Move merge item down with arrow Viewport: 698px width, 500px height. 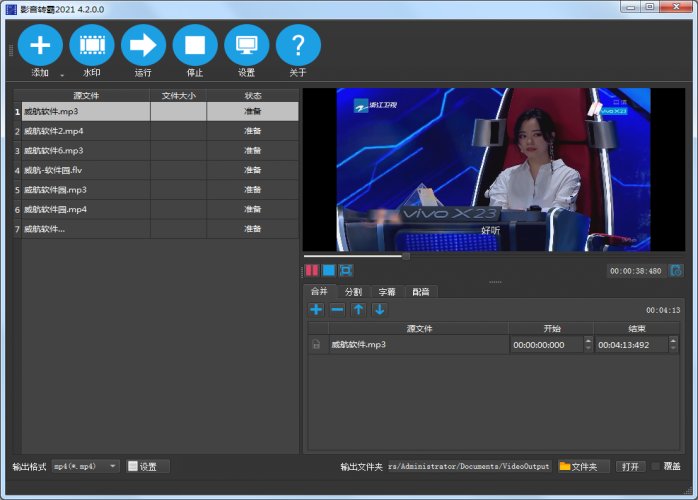click(380, 309)
